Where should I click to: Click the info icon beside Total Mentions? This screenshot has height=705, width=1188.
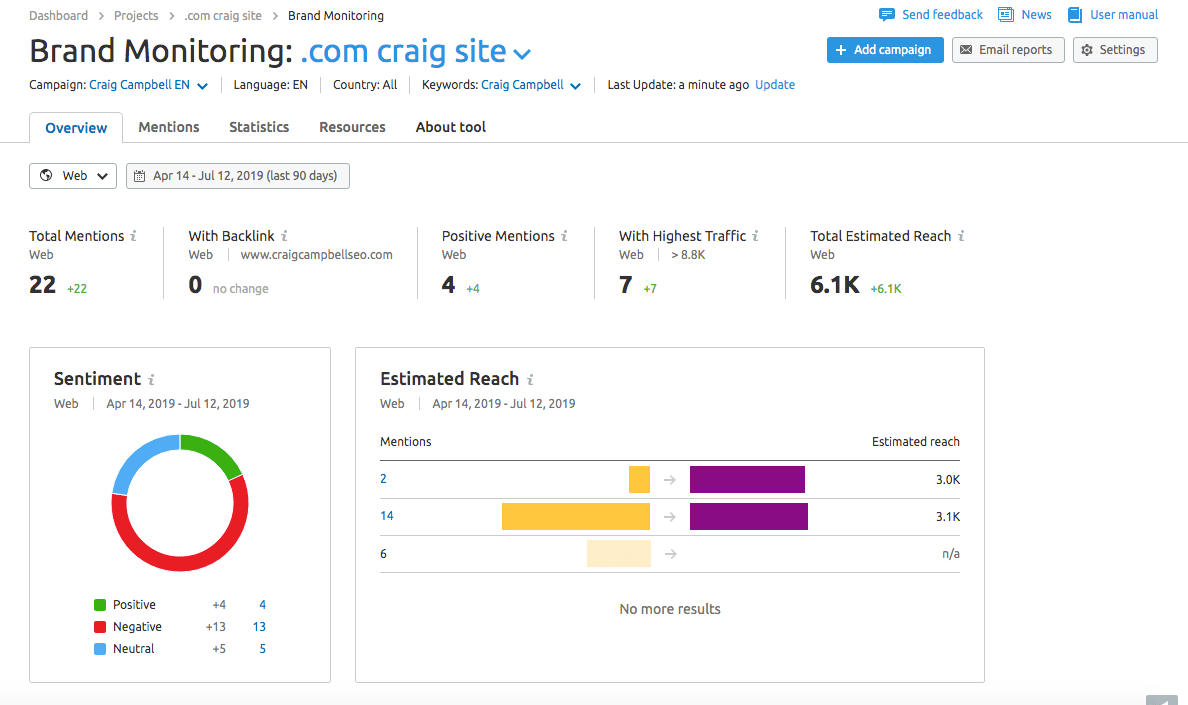pyautogui.click(x=133, y=236)
